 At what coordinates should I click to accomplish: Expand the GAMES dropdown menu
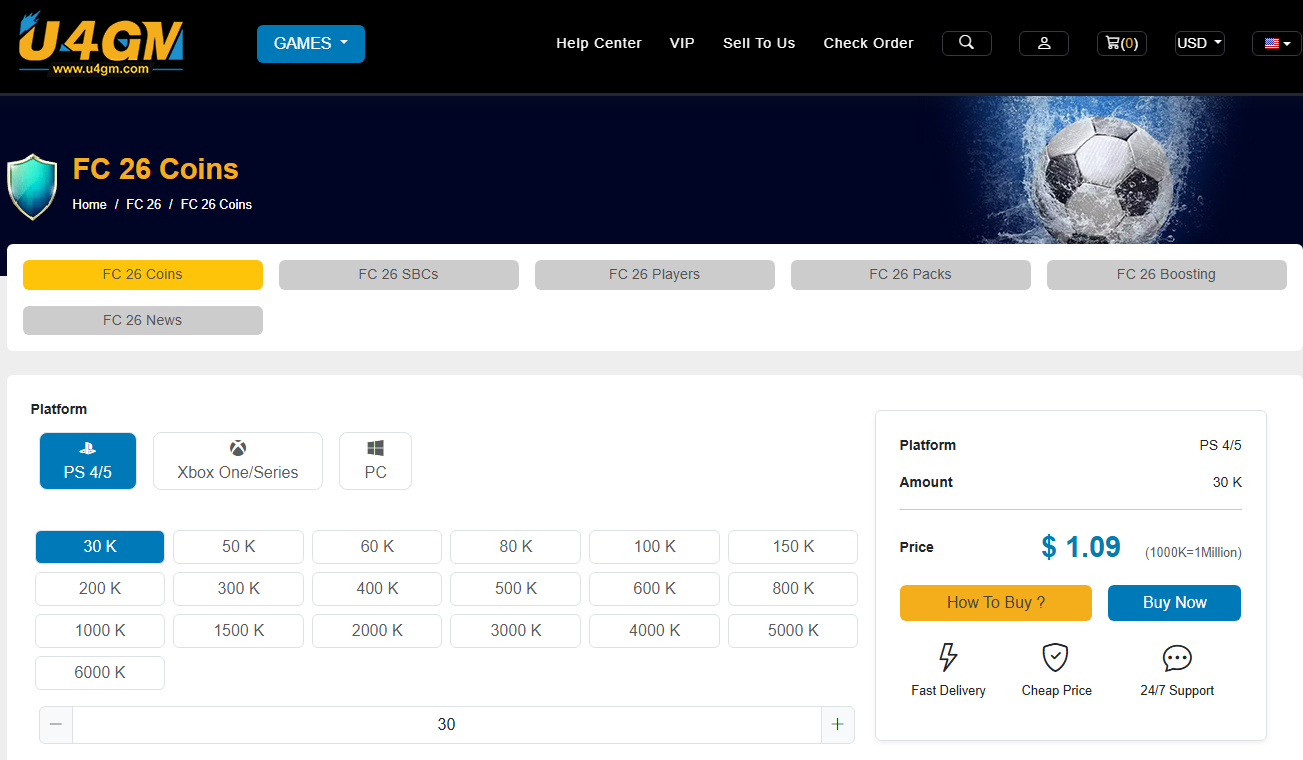click(x=310, y=44)
